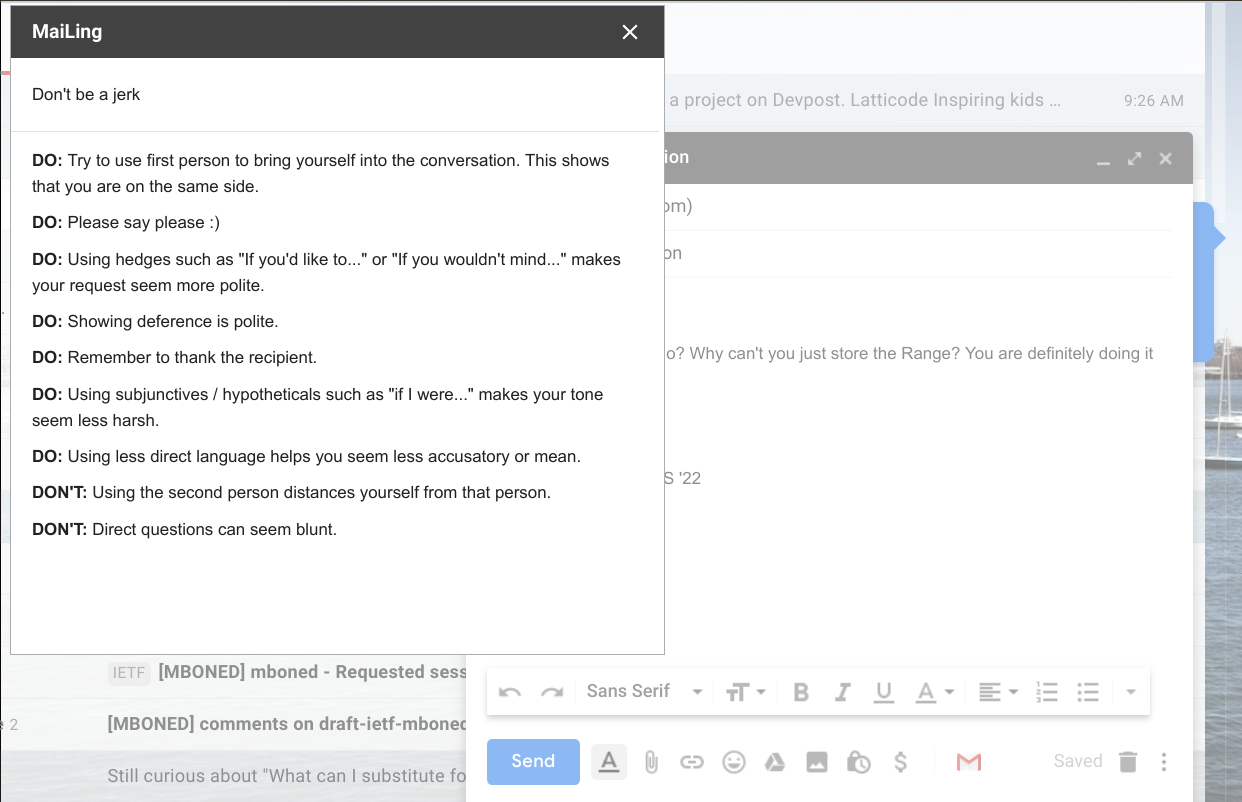Toggle confidential mode lock-clock icon

pyautogui.click(x=858, y=762)
